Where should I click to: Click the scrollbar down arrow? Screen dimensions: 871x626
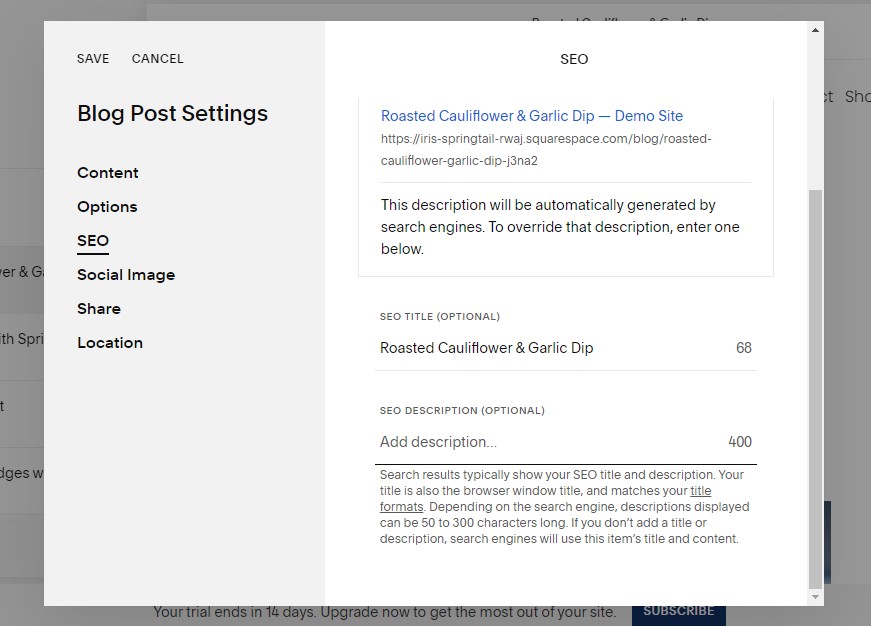(815, 597)
